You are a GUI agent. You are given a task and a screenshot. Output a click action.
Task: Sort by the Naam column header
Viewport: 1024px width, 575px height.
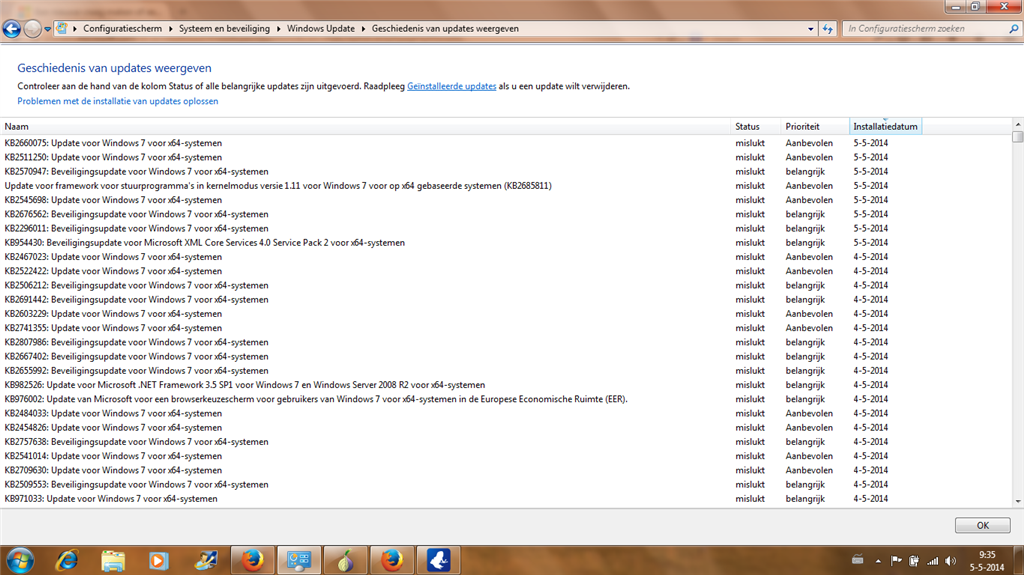(366, 127)
